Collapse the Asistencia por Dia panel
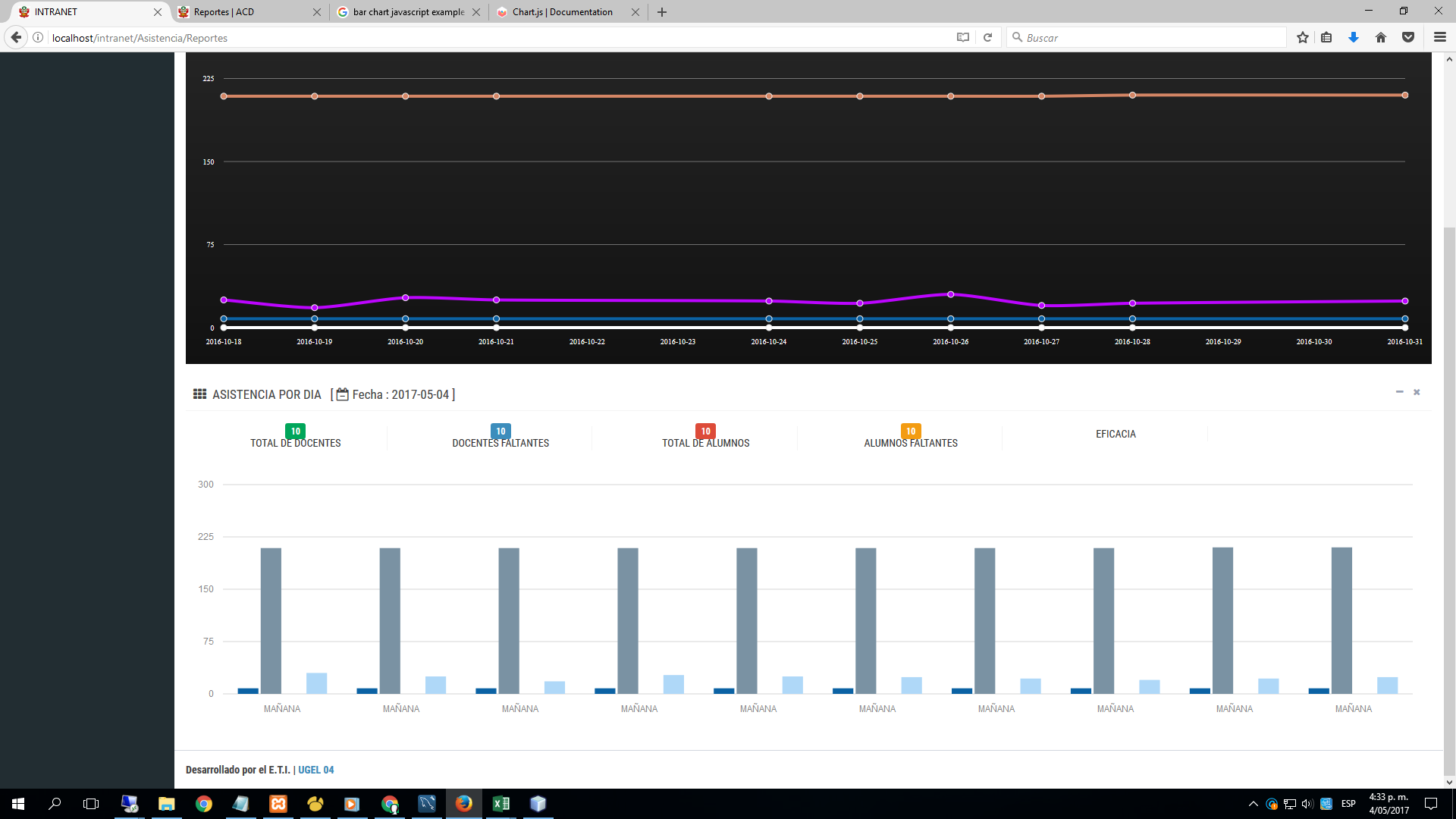This screenshot has height=819, width=1456. (x=1399, y=392)
